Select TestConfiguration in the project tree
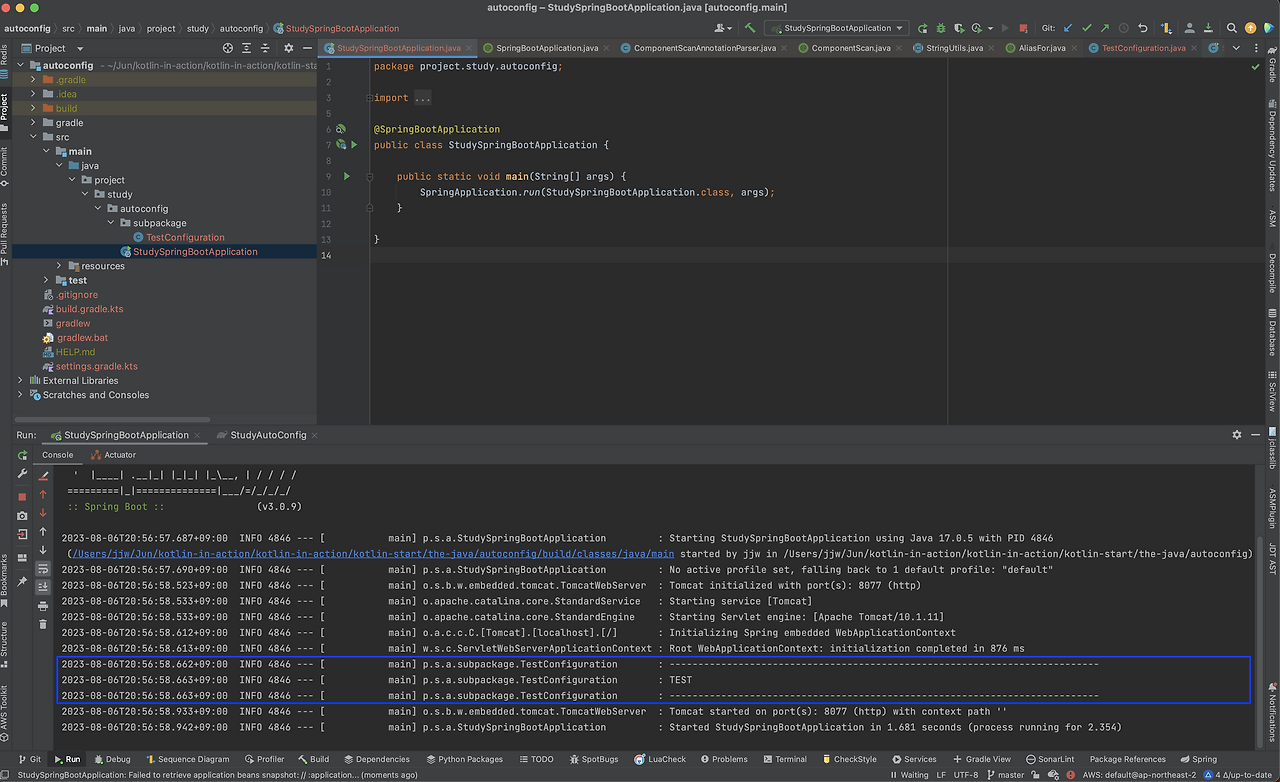The height and width of the screenshot is (782, 1280). pos(185,238)
